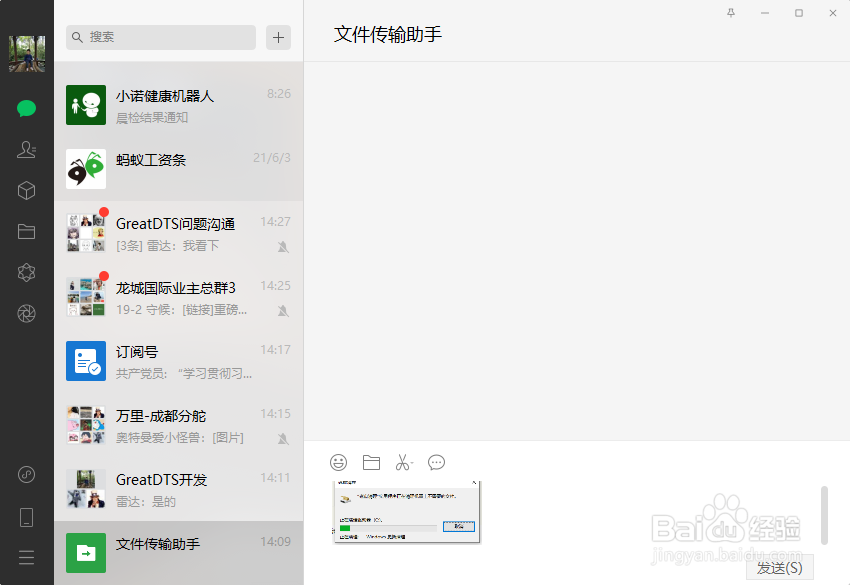Select 文件传输助手 in the chat list

178,553
